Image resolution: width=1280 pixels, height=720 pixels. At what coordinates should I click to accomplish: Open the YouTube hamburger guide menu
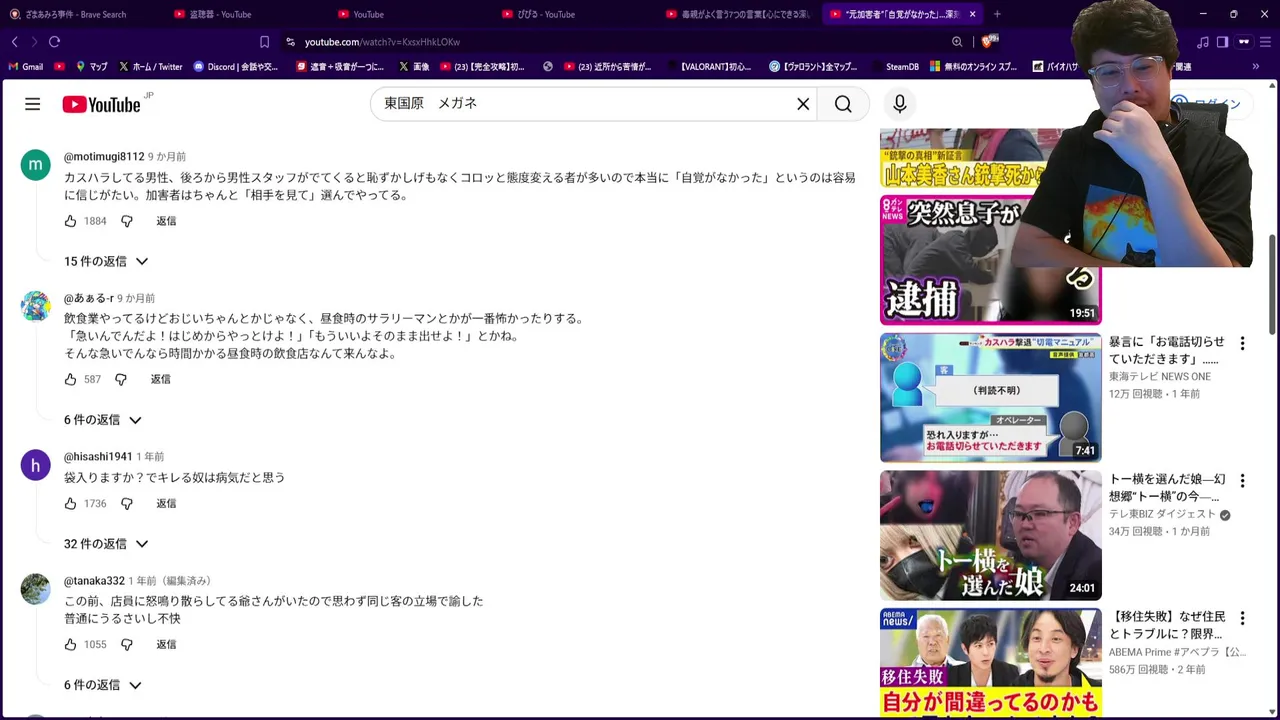click(32, 104)
